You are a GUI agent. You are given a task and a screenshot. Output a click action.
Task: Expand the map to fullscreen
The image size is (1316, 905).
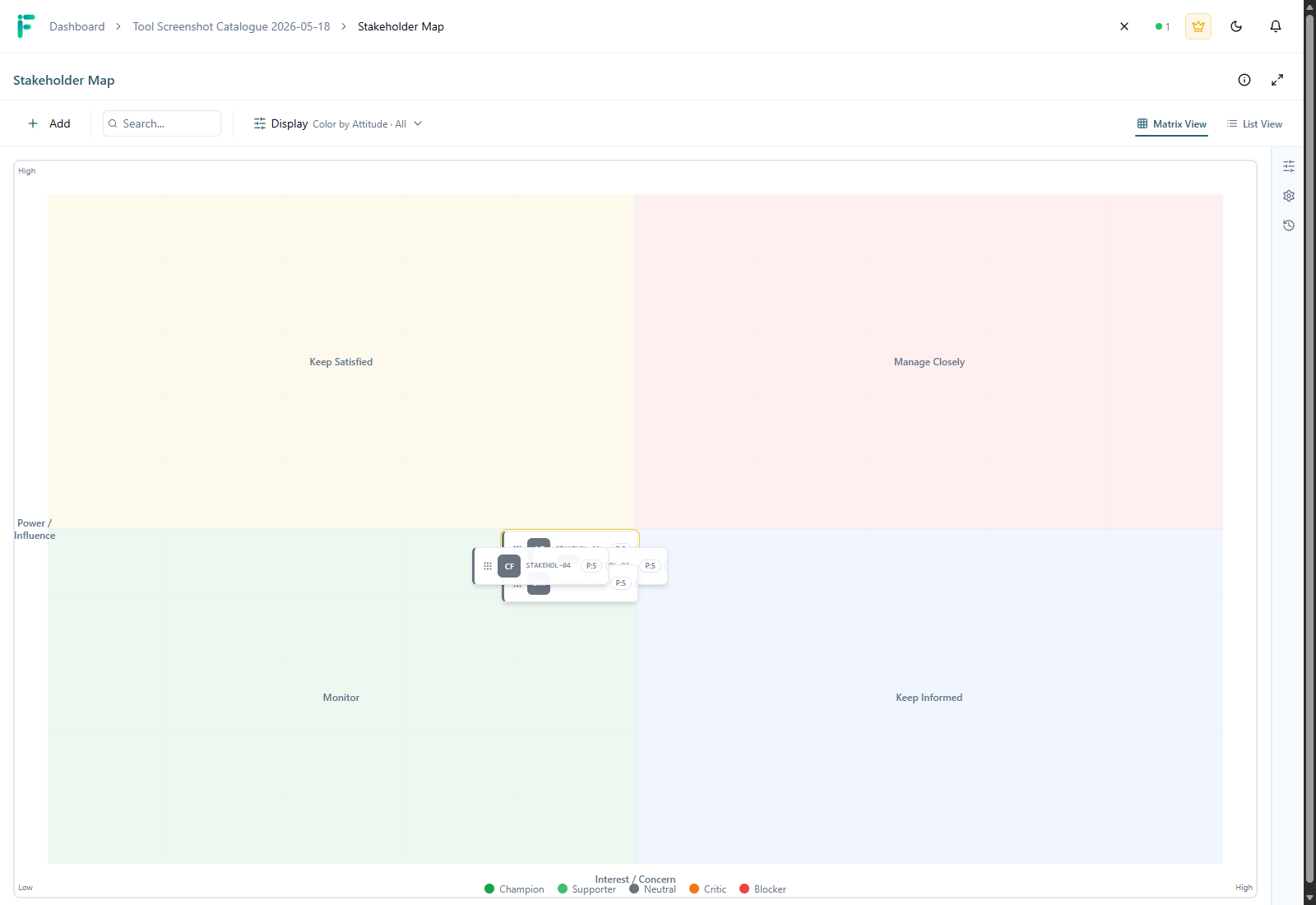pos(1277,80)
